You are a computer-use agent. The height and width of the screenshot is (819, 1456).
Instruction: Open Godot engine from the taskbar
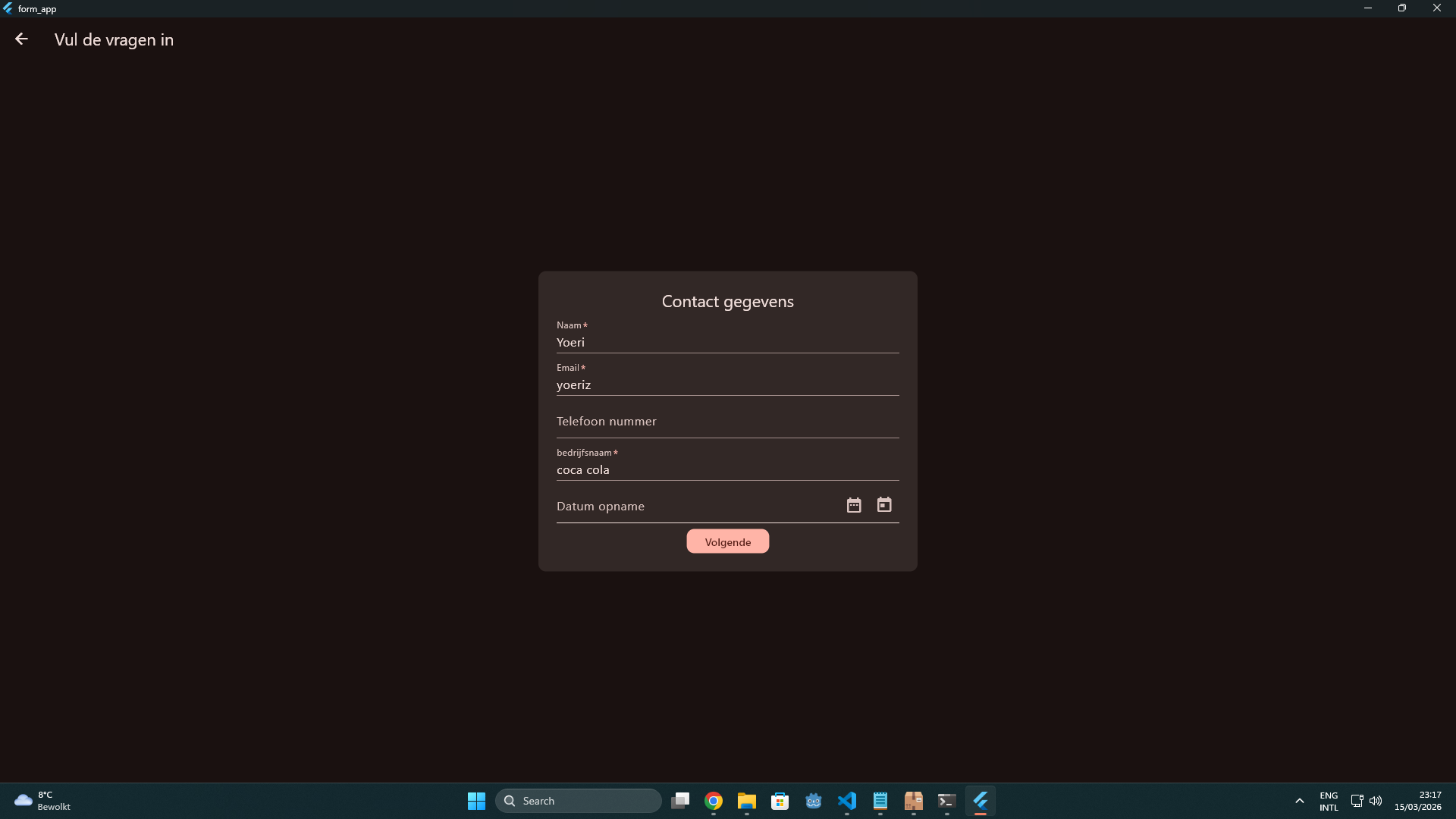pos(813,801)
